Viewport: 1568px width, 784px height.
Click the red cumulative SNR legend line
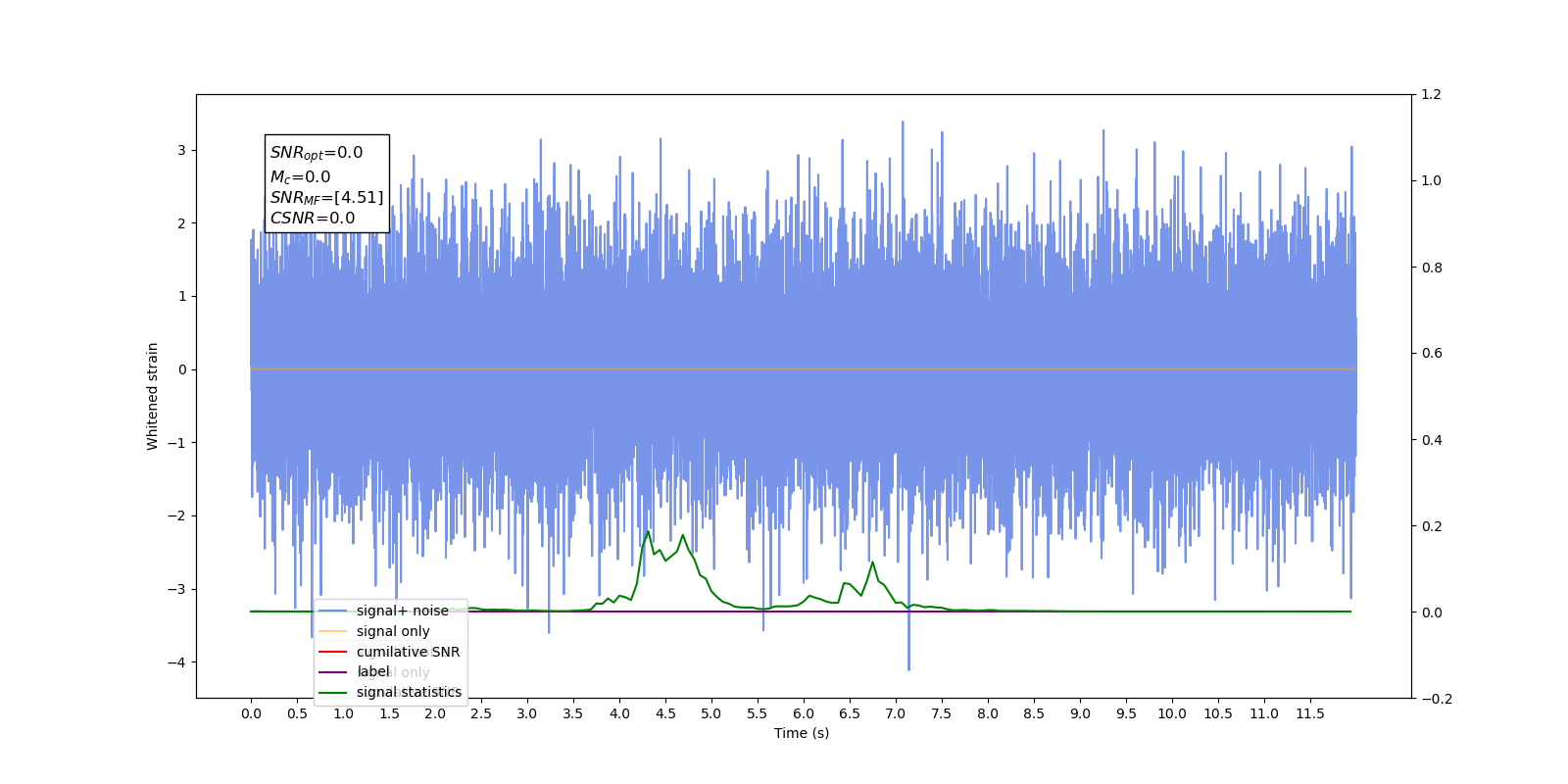pyautogui.click(x=333, y=652)
